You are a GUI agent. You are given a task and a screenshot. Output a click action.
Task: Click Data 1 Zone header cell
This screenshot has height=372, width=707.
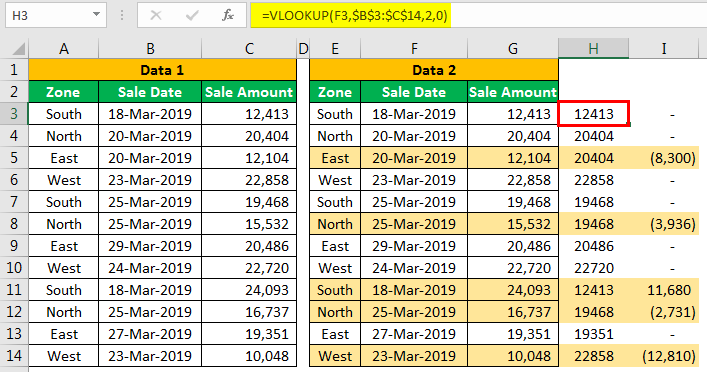pyautogui.click(x=64, y=92)
